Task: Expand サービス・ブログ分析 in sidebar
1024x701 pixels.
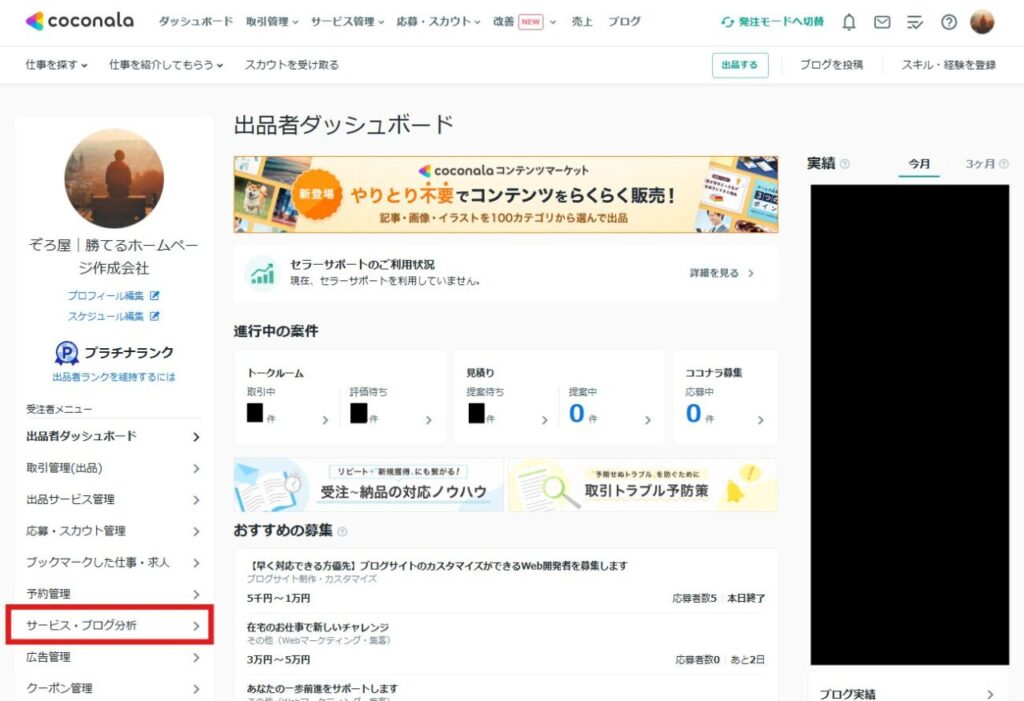Action: tap(110, 626)
